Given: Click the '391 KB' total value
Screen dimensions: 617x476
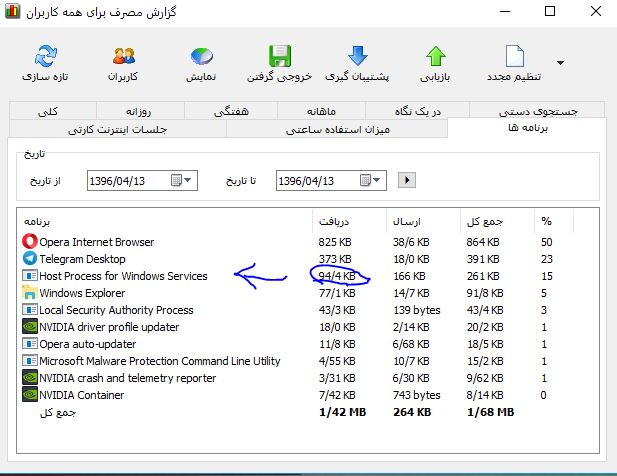Looking at the screenshot, I should (483, 259).
